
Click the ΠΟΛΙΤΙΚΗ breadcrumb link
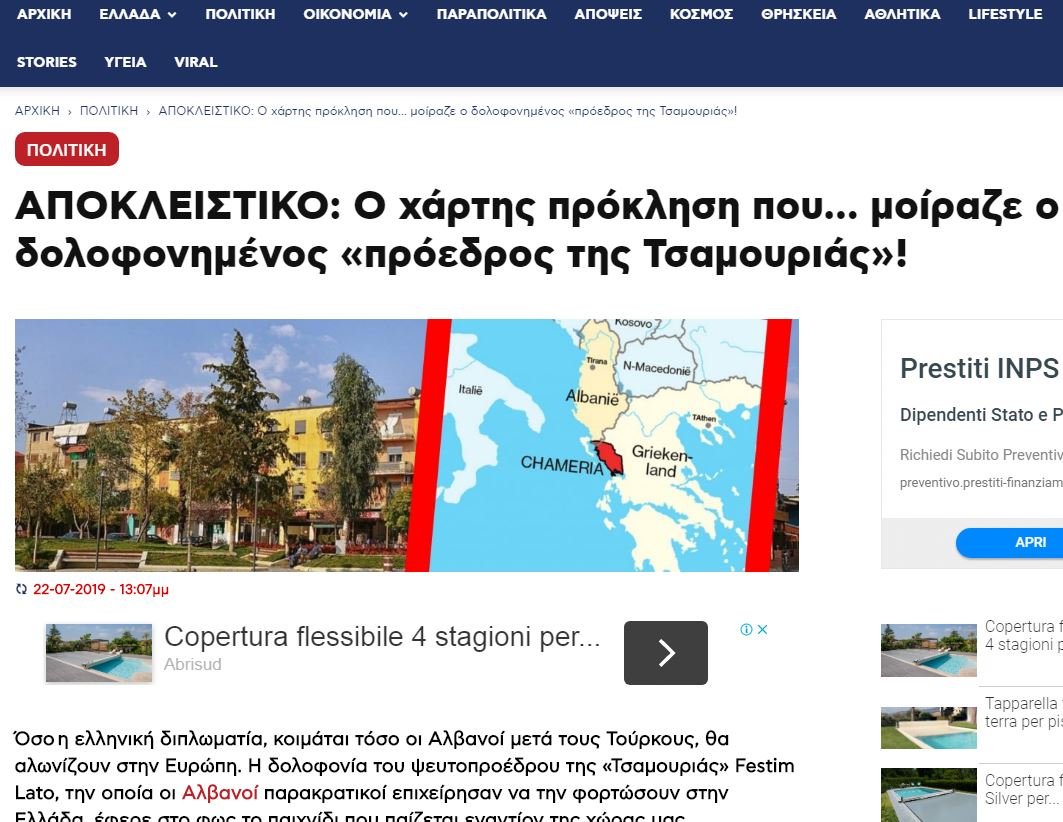click(x=109, y=111)
